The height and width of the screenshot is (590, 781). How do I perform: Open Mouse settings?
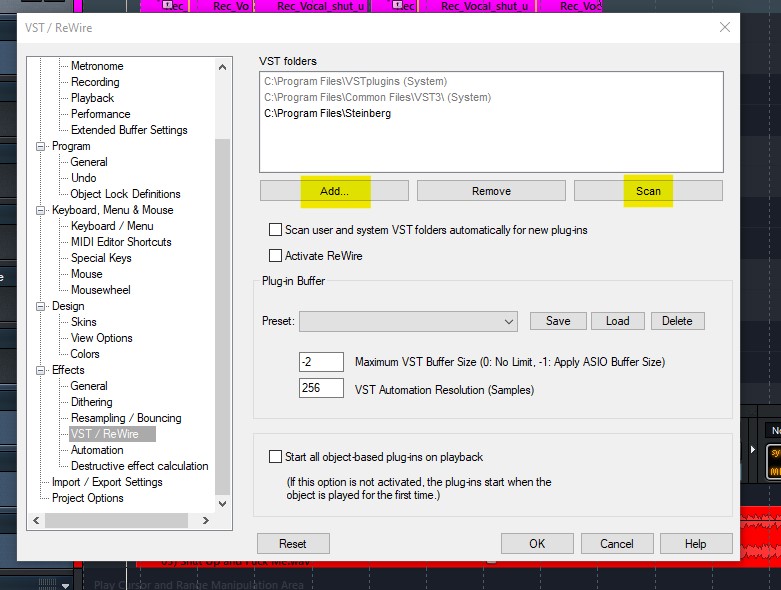pos(87,274)
